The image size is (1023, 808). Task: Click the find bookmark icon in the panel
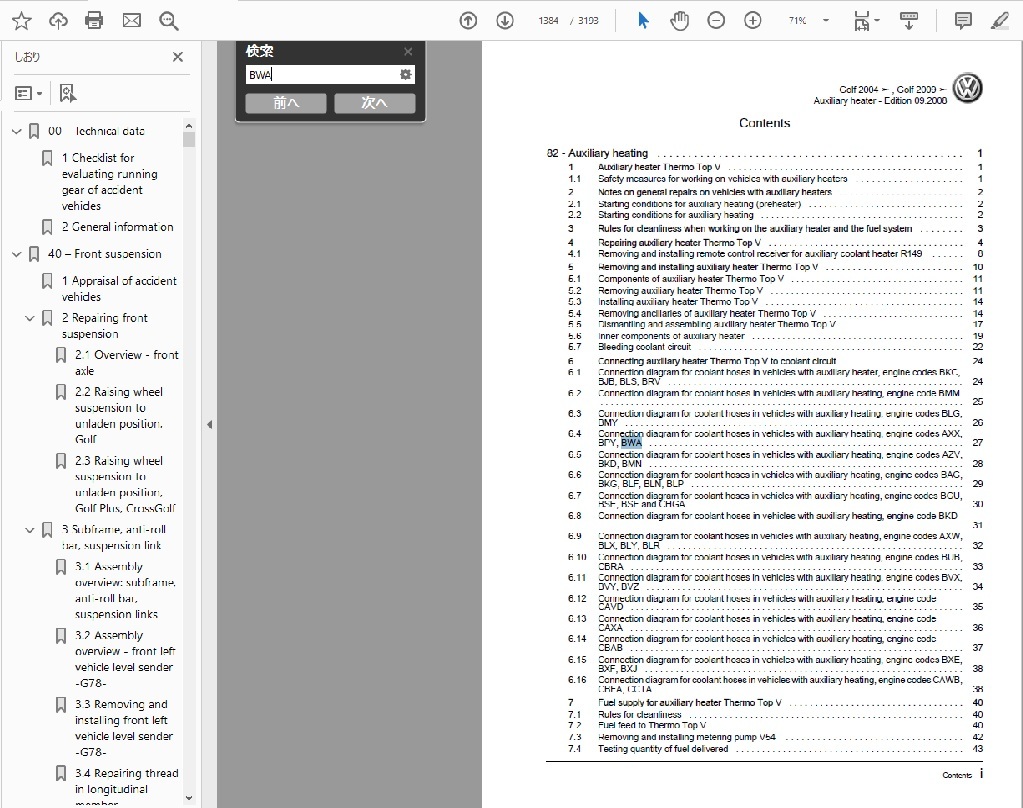click(67, 93)
